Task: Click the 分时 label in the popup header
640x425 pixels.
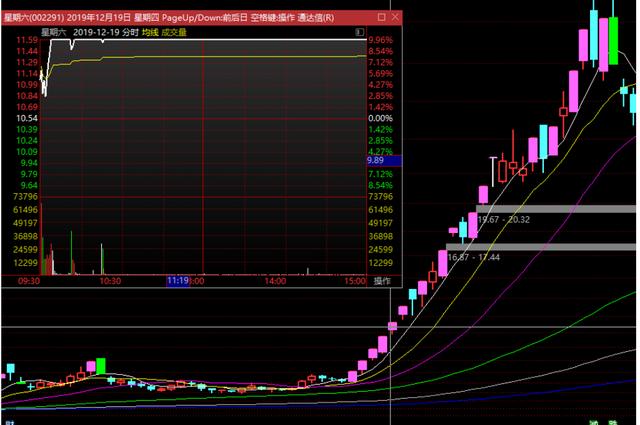Action: 126,32
